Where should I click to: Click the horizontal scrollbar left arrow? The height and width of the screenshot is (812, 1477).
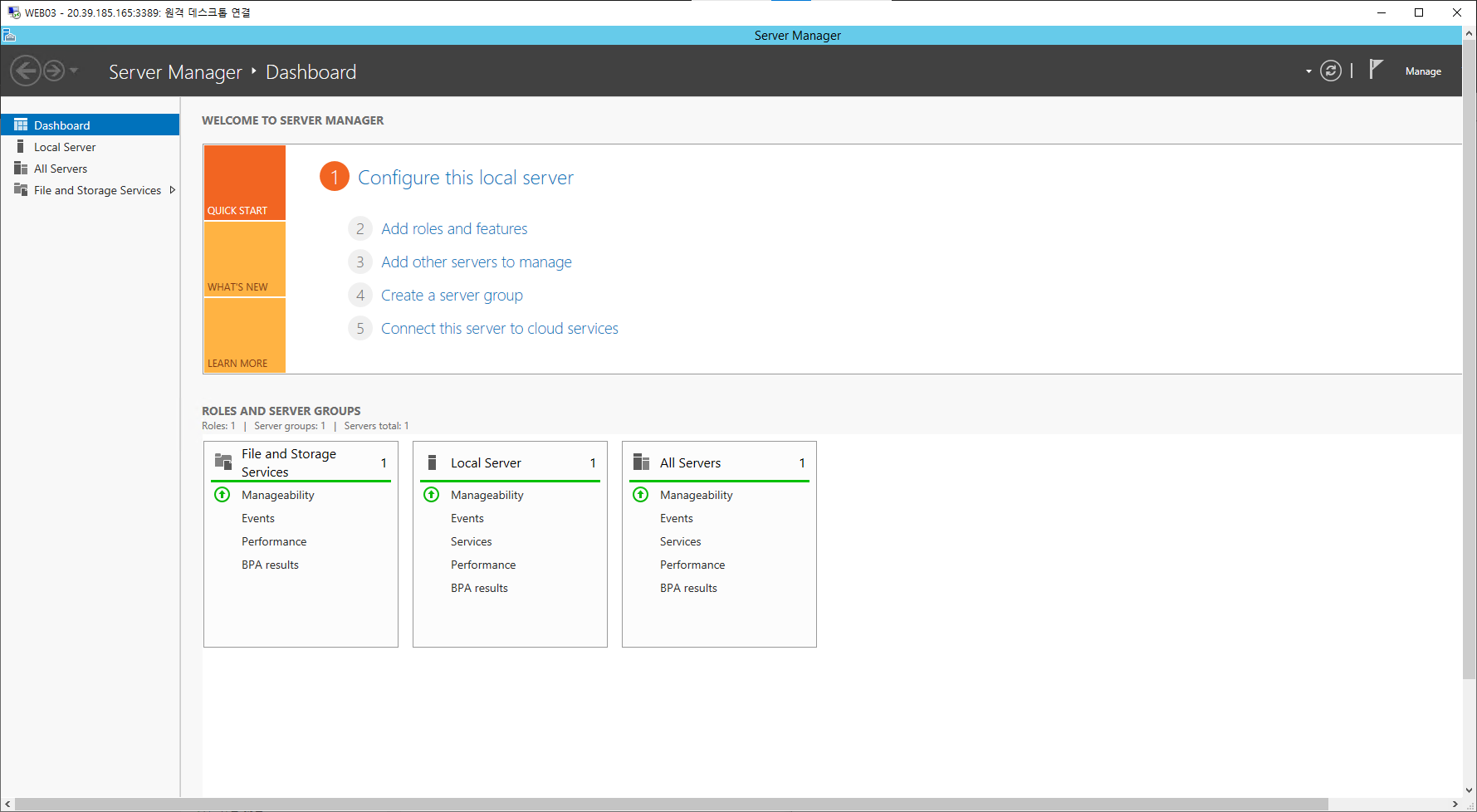pyautogui.click(x=8, y=804)
